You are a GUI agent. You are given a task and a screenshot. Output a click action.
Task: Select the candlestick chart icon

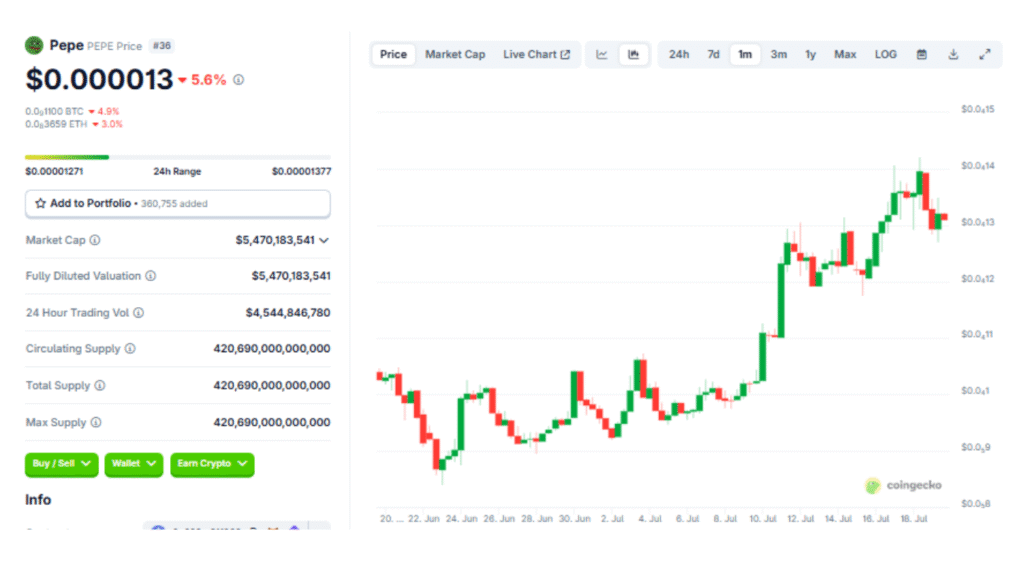click(x=633, y=54)
